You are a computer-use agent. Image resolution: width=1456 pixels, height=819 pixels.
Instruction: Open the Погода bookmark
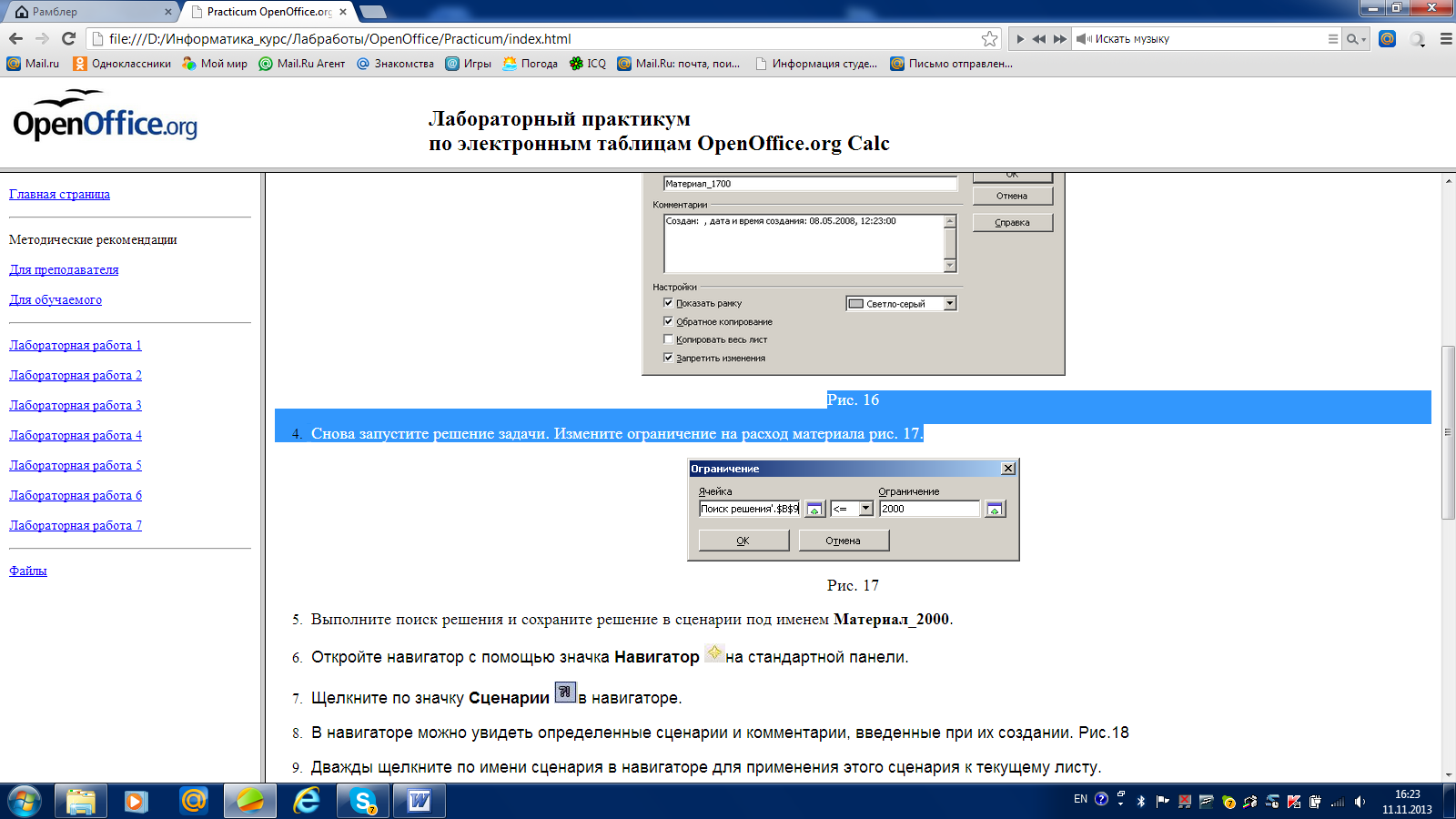530,64
